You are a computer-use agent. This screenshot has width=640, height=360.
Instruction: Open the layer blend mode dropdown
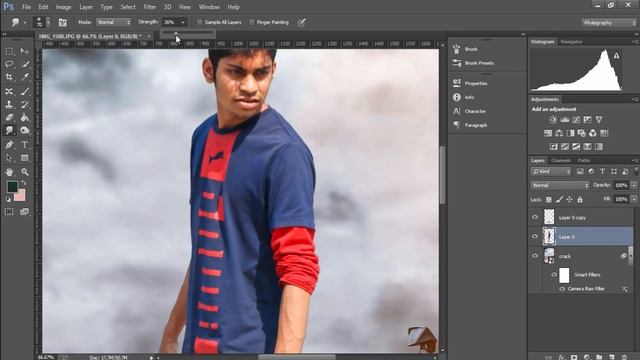pyautogui.click(x=560, y=185)
